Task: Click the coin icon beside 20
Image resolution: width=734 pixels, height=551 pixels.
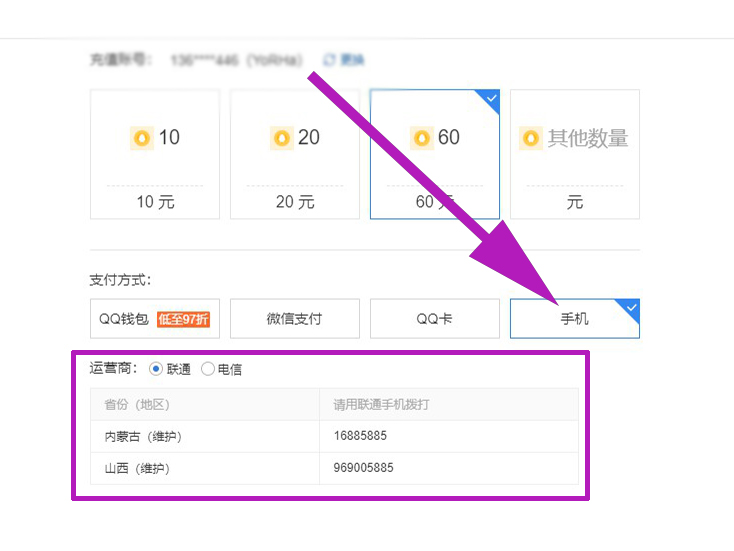Action: 281,138
